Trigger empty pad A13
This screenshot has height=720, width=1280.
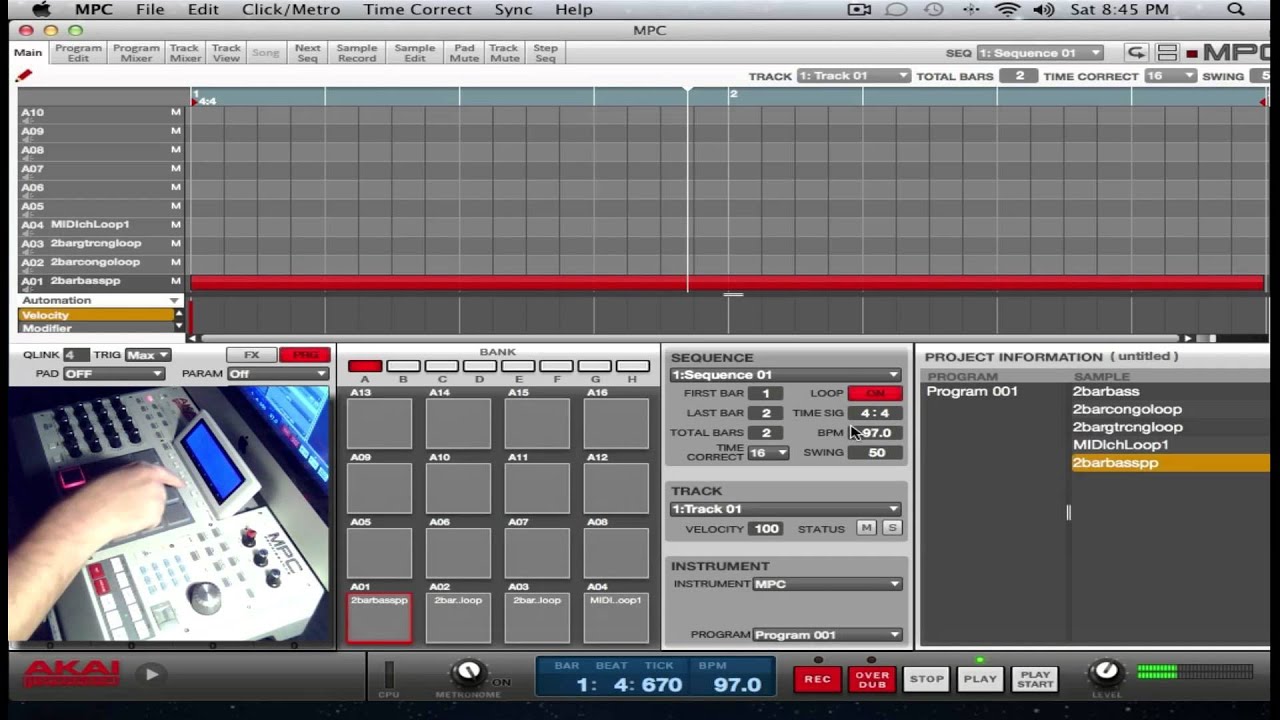(x=379, y=423)
